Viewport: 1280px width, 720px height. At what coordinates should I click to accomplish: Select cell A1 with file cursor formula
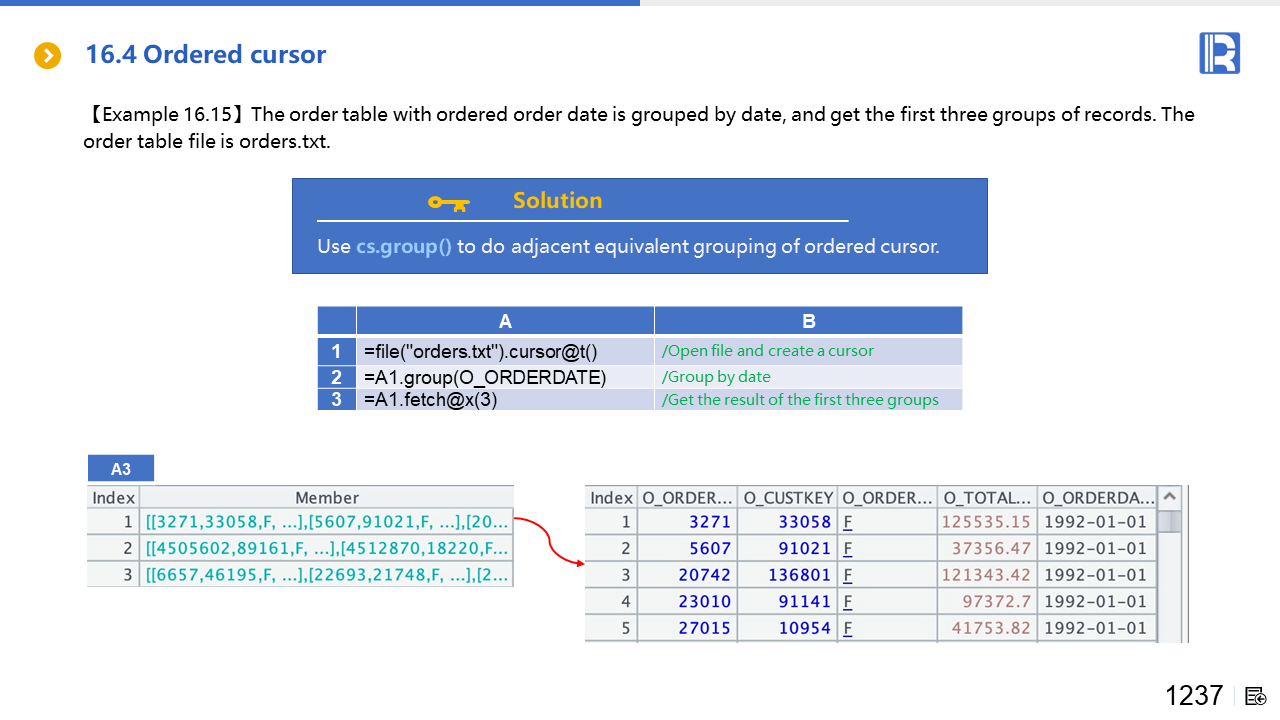pos(505,351)
